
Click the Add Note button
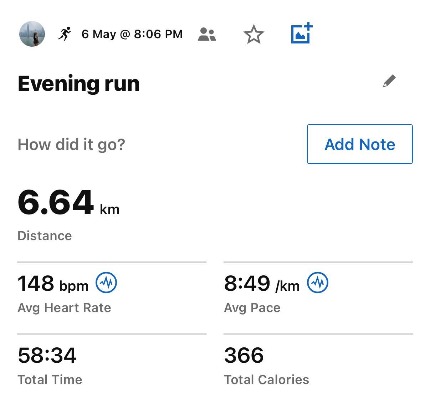(360, 144)
